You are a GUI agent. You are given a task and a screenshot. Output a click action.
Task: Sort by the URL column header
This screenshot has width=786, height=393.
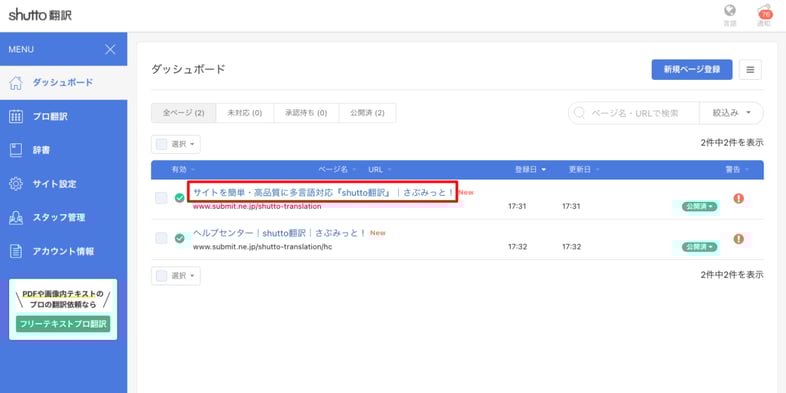[x=380, y=170]
